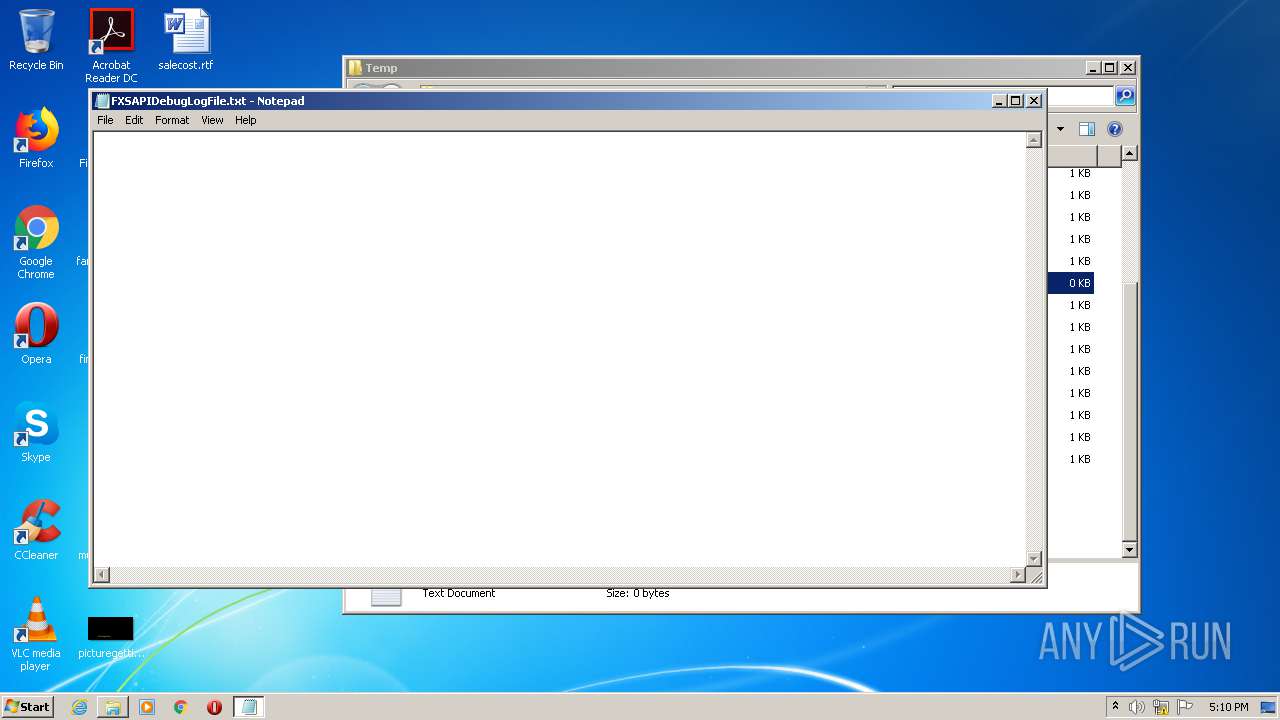This screenshot has width=1280, height=720.
Task: Click Notepad vertical scrollbar up arrow
Action: click(1034, 140)
